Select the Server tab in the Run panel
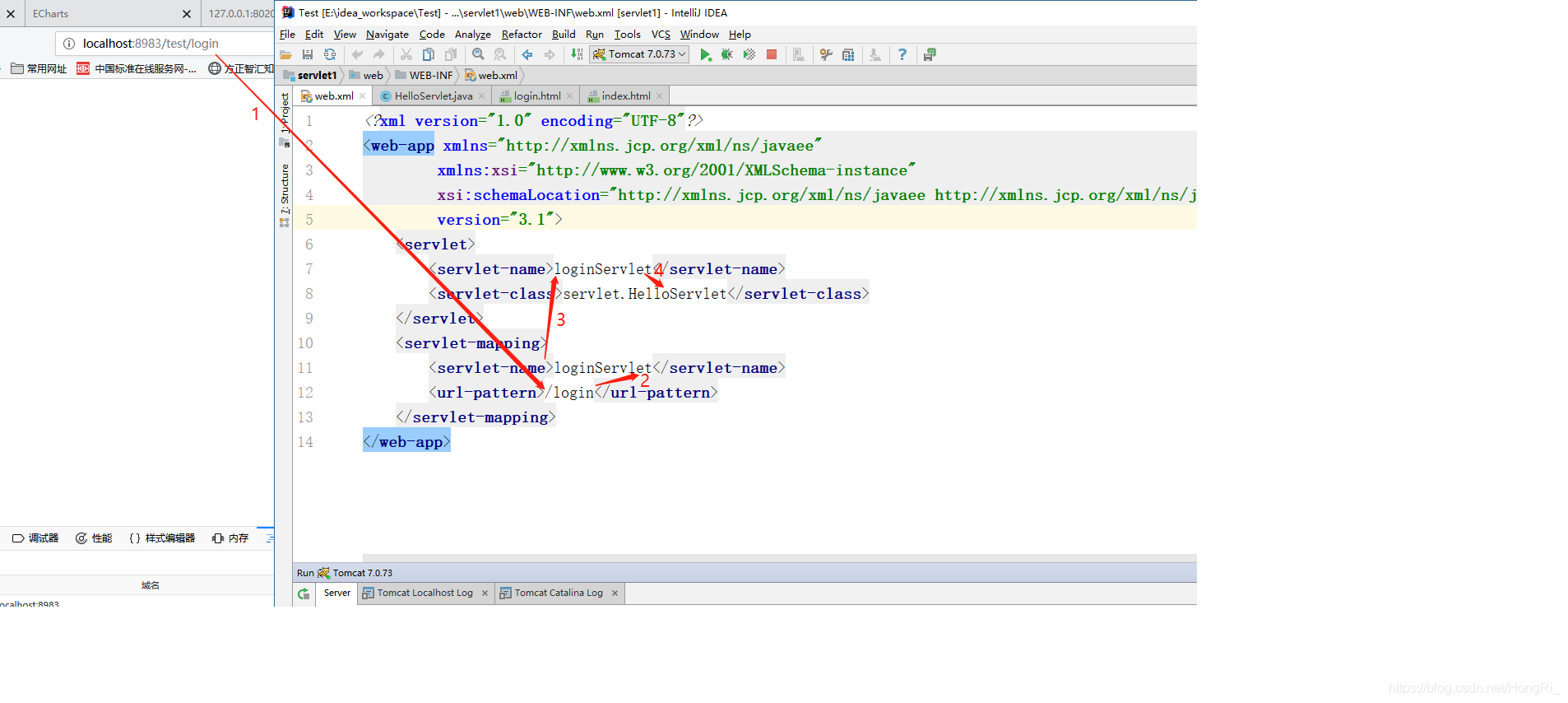 coord(336,593)
